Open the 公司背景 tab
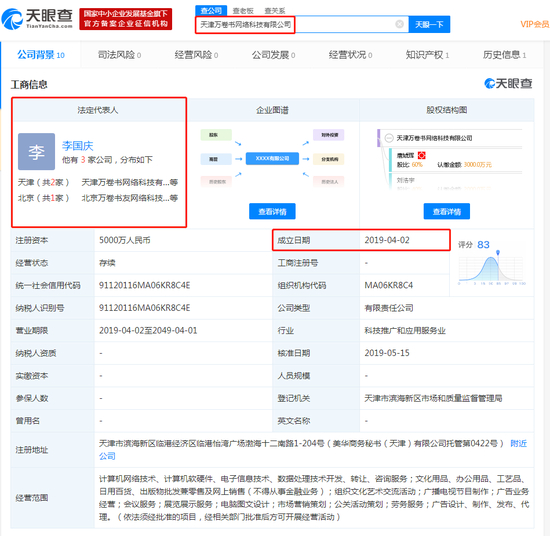Viewport: 550px width, 536px height. click(x=41, y=55)
